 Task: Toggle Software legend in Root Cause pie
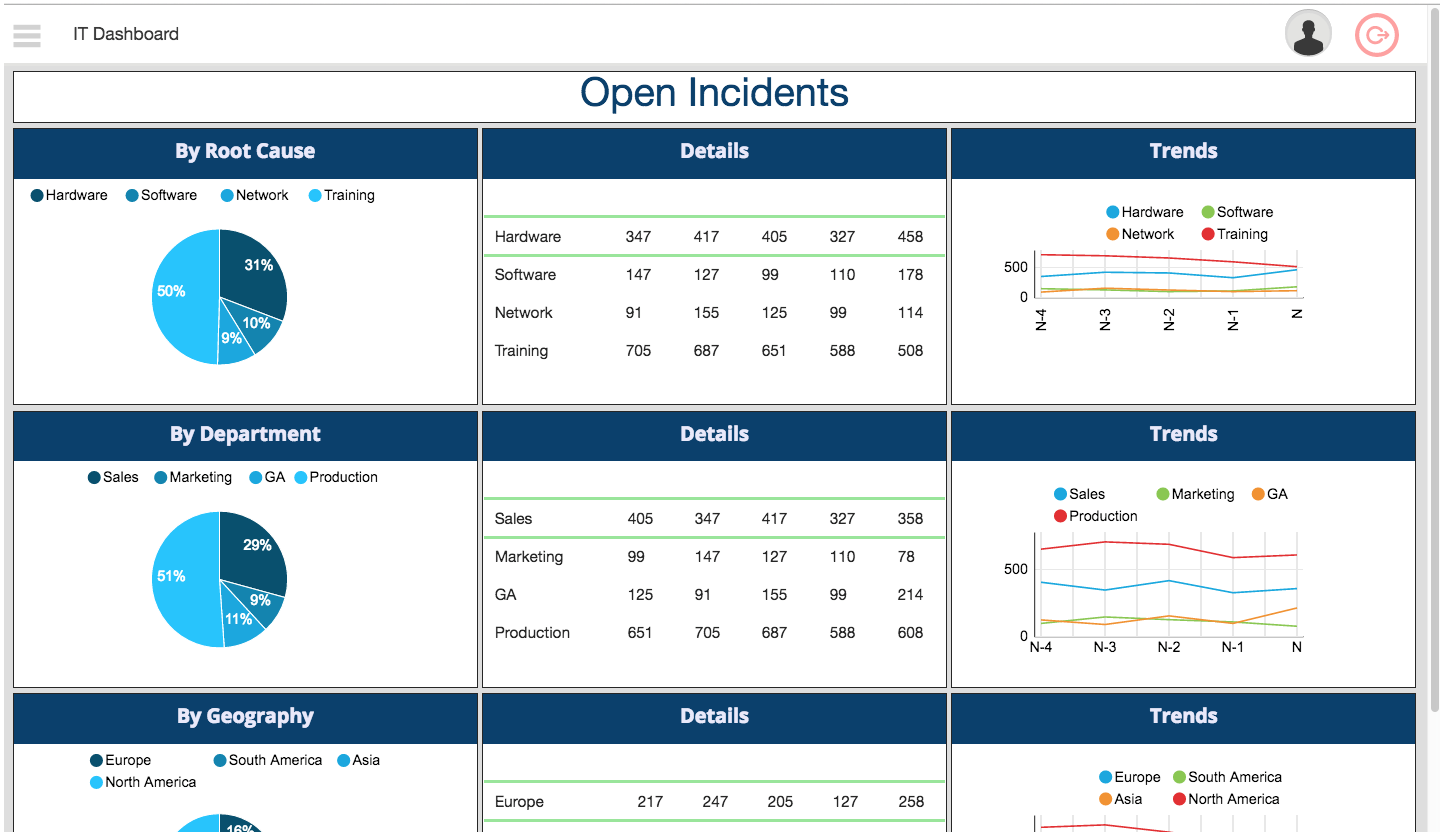pyautogui.click(x=161, y=195)
